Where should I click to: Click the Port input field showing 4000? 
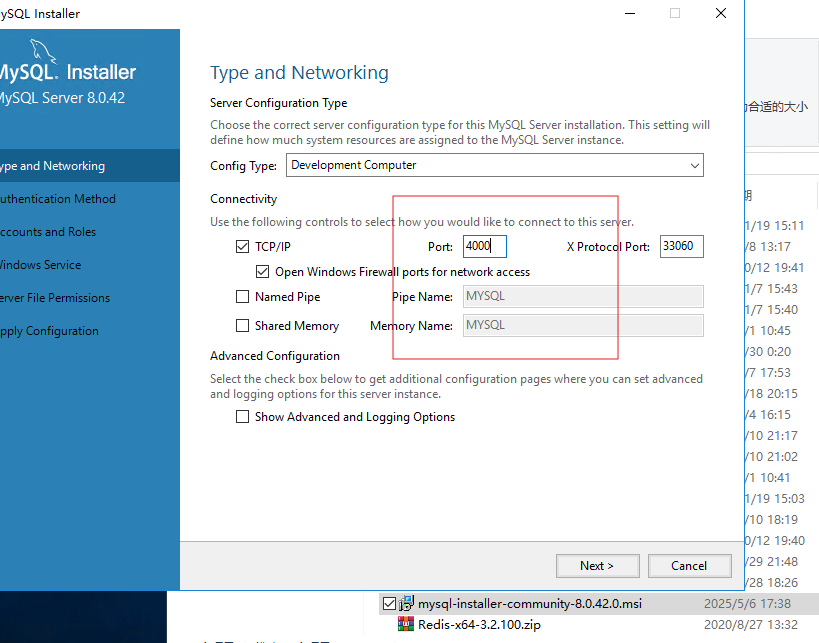tap(485, 246)
